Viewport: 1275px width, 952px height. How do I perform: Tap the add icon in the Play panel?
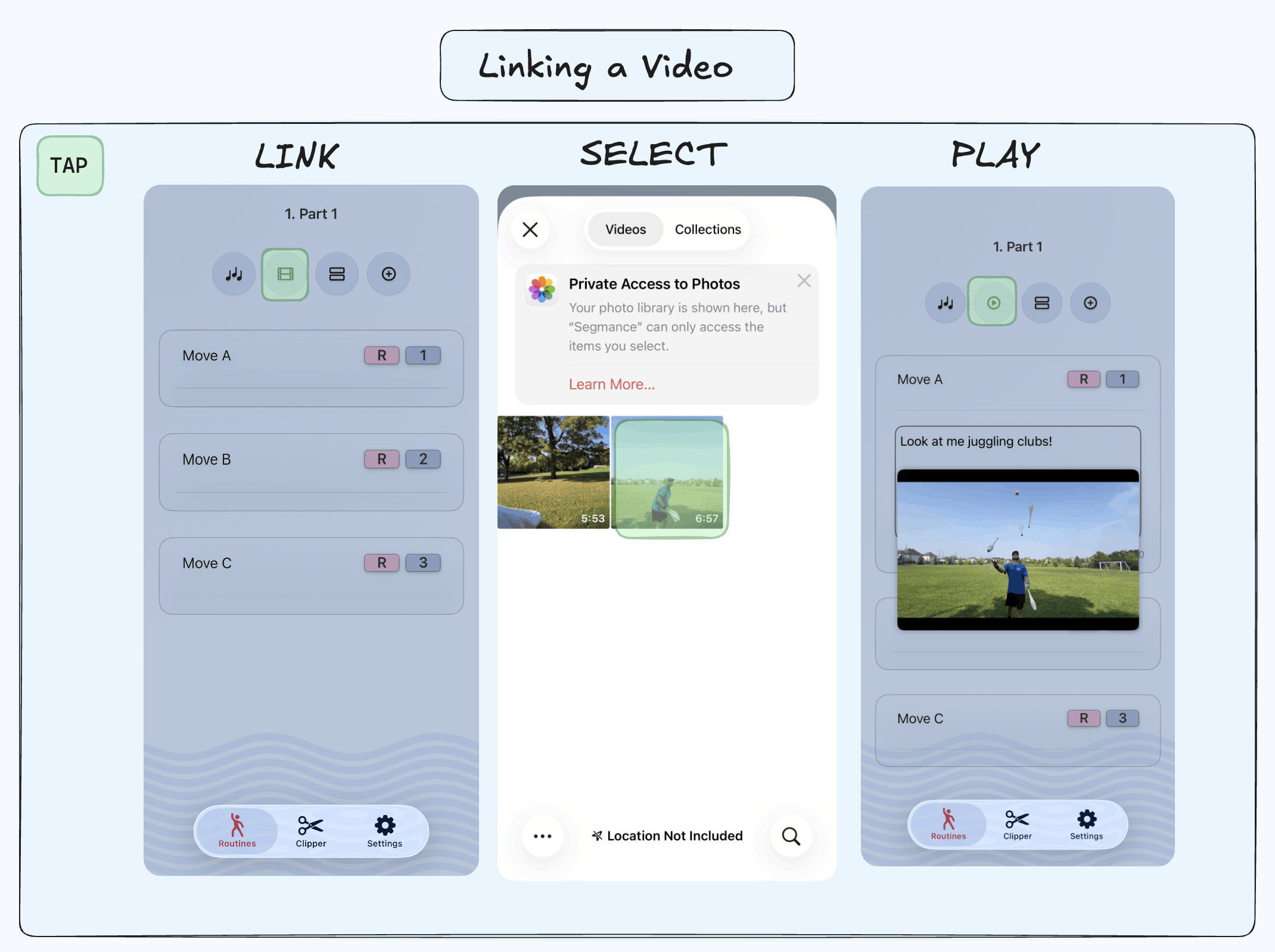click(x=1090, y=303)
